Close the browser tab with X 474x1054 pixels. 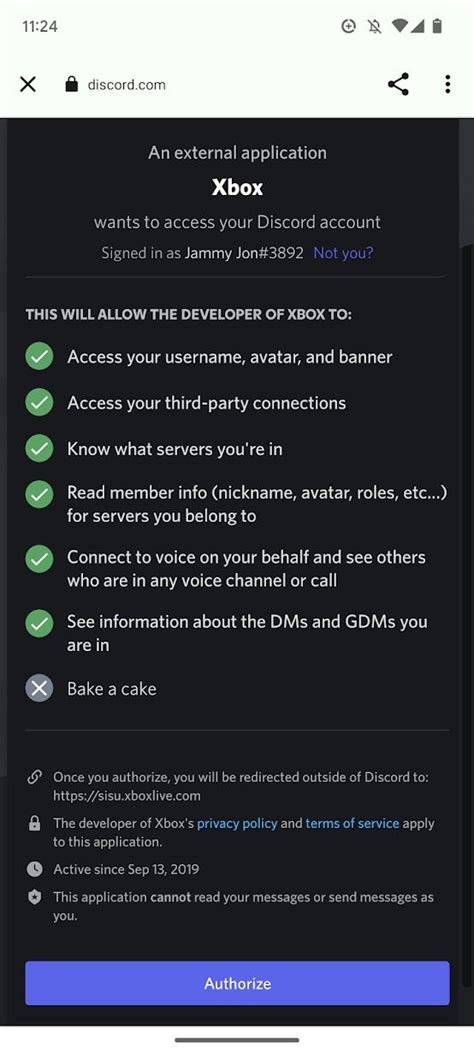[28, 85]
